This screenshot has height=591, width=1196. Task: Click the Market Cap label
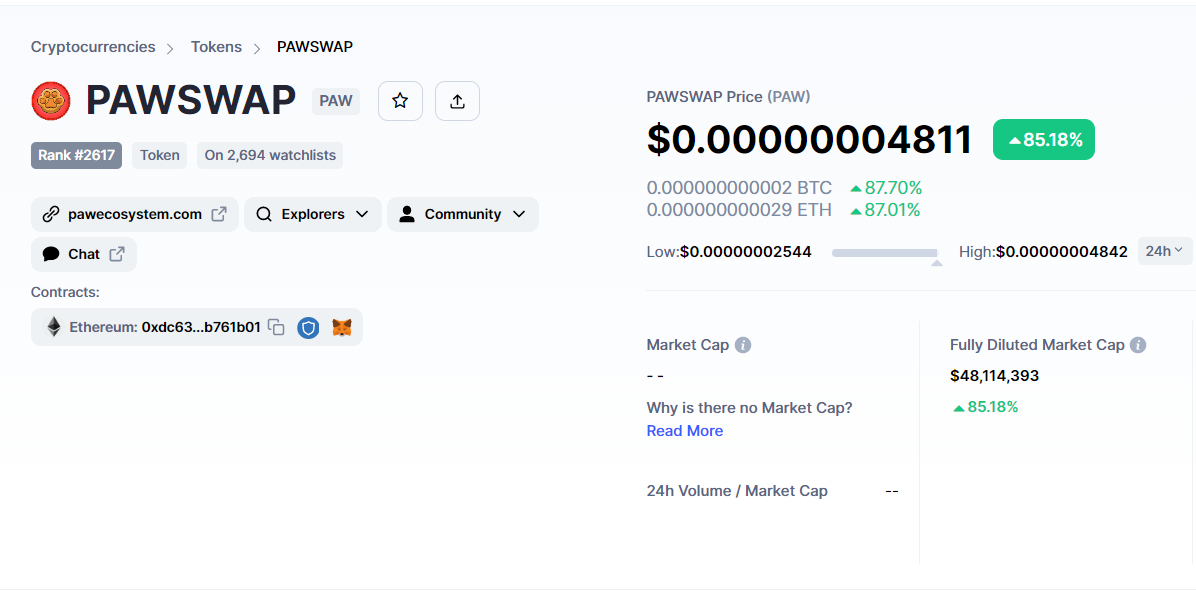coord(688,345)
